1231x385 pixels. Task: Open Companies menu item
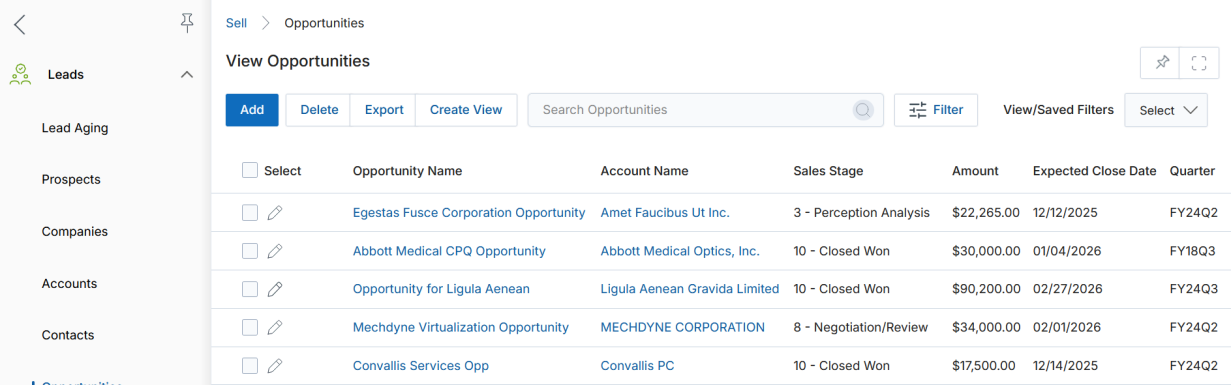click(75, 232)
